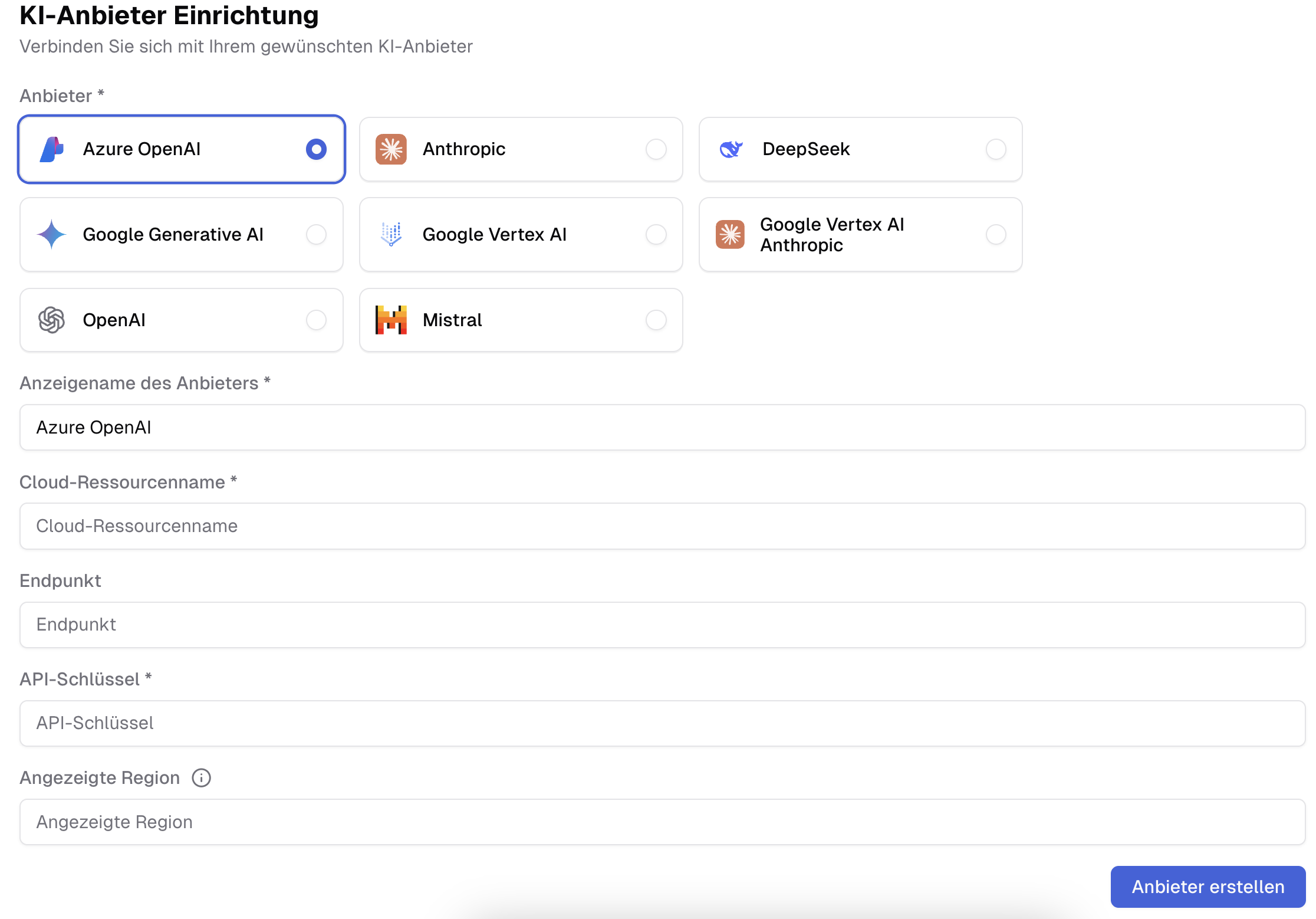Select the Anthropic radio button
The image size is (1316, 919).
(656, 149)
